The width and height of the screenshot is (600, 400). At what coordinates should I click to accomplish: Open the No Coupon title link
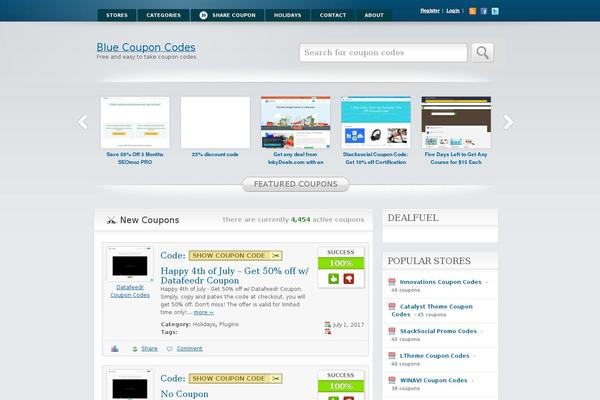[x=184, y=394]
